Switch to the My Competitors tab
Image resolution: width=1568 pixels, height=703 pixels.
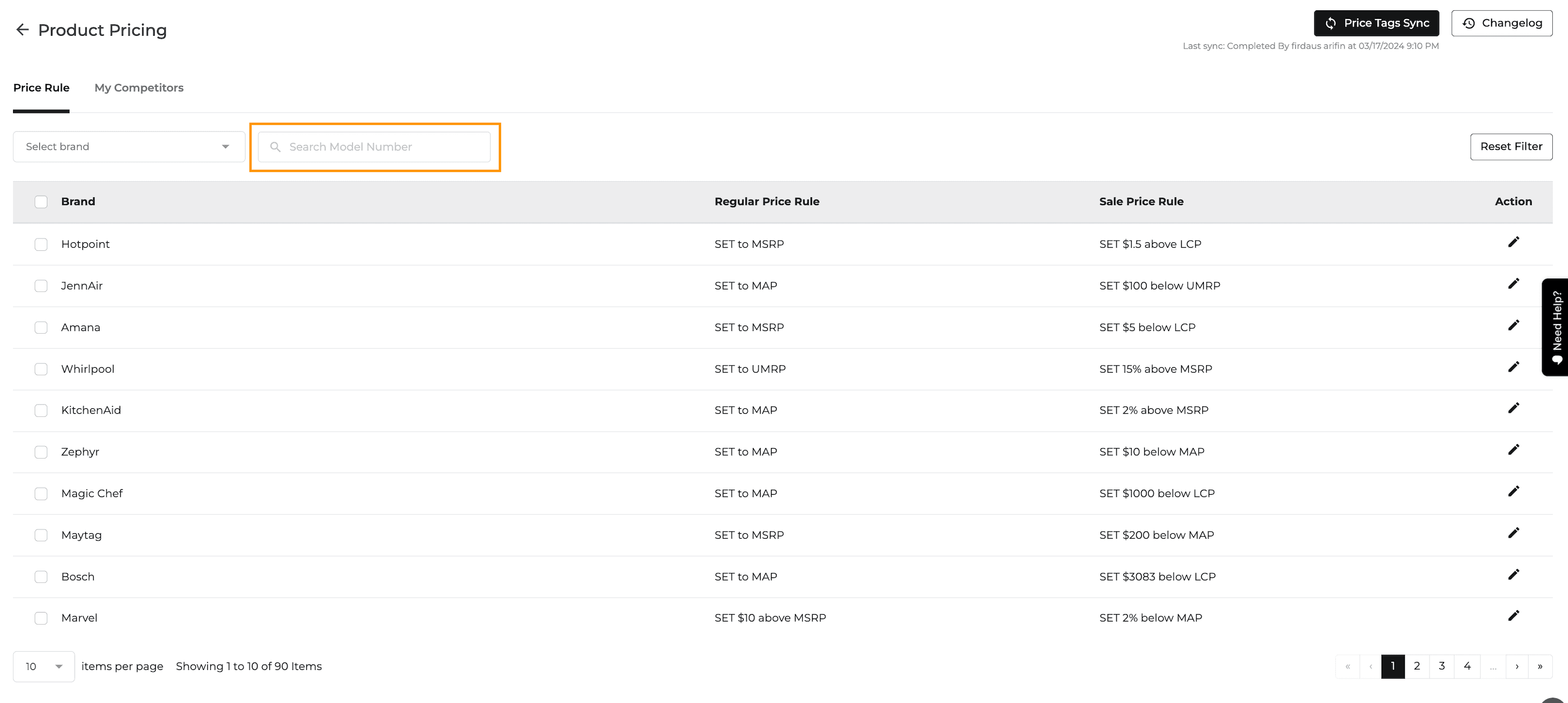click(x=139, y=88)
